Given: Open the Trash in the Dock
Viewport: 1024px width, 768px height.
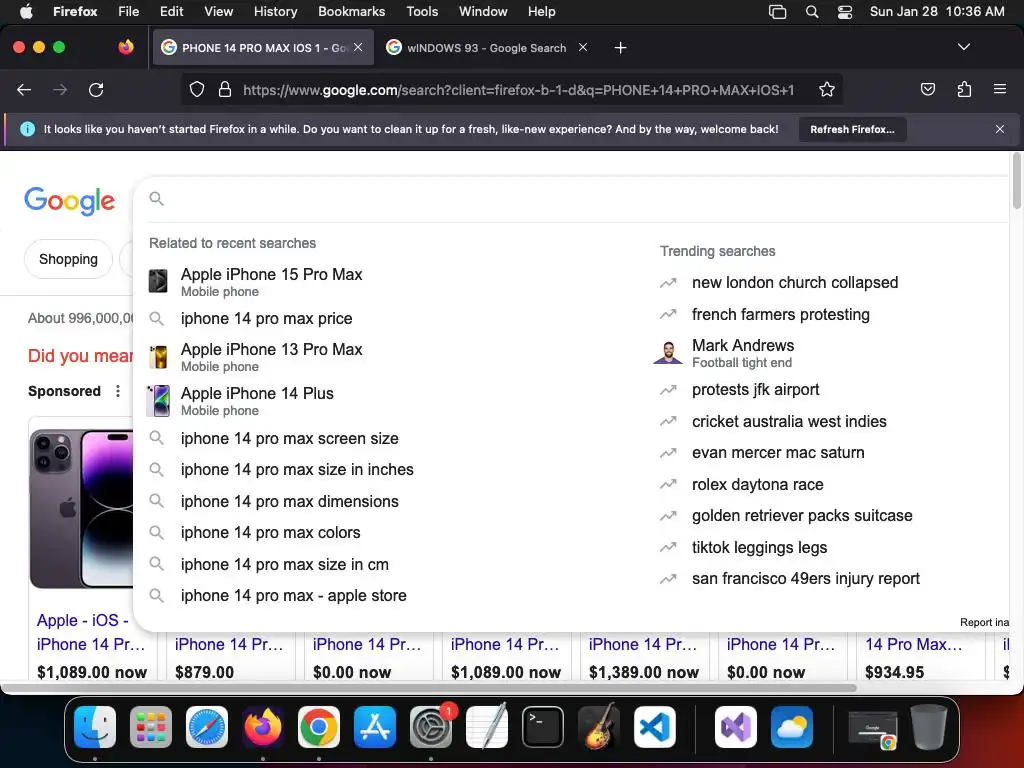Looking at the screenshot, I should pos(929,726).
